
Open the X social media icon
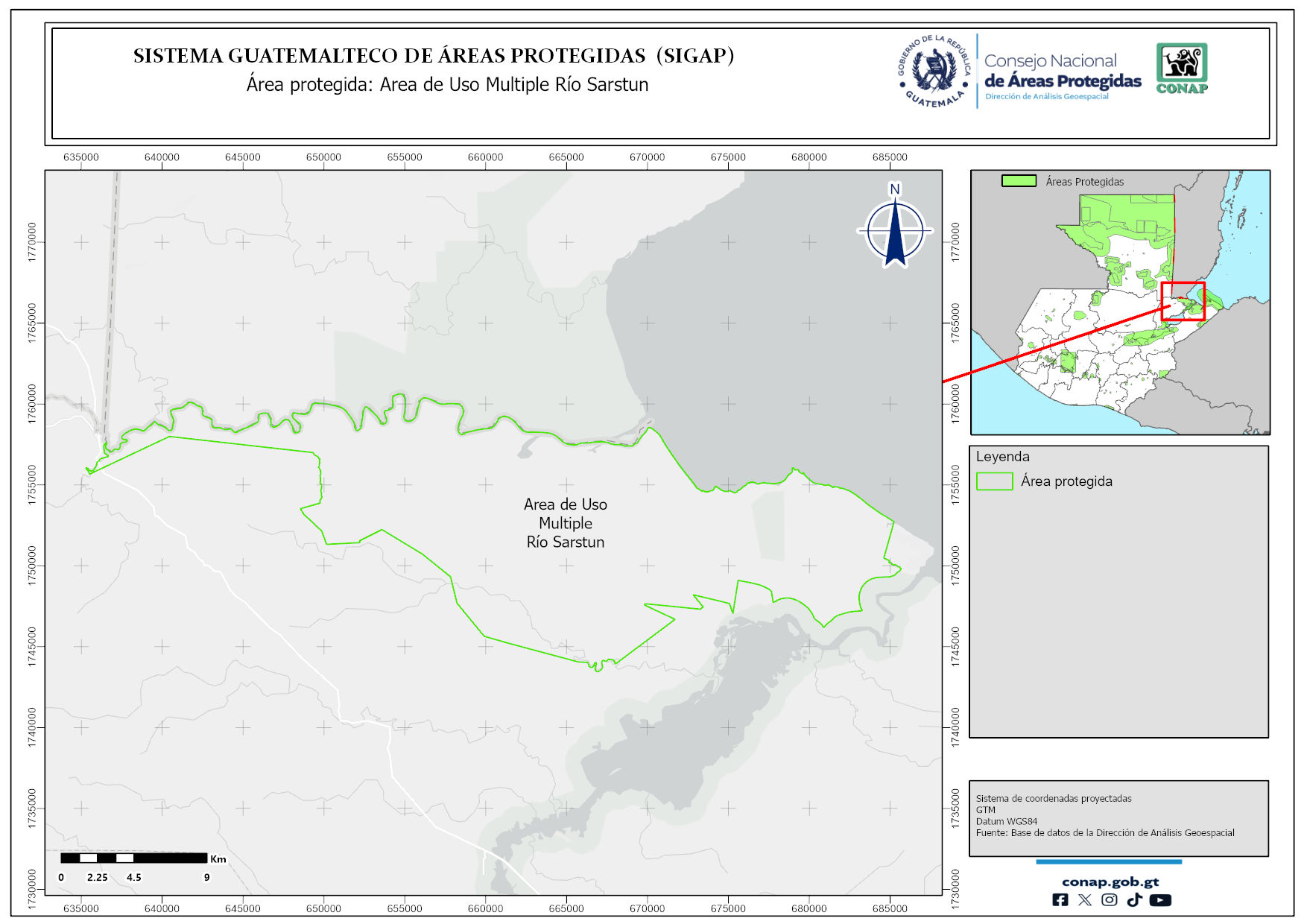[x=1084, y=900]
